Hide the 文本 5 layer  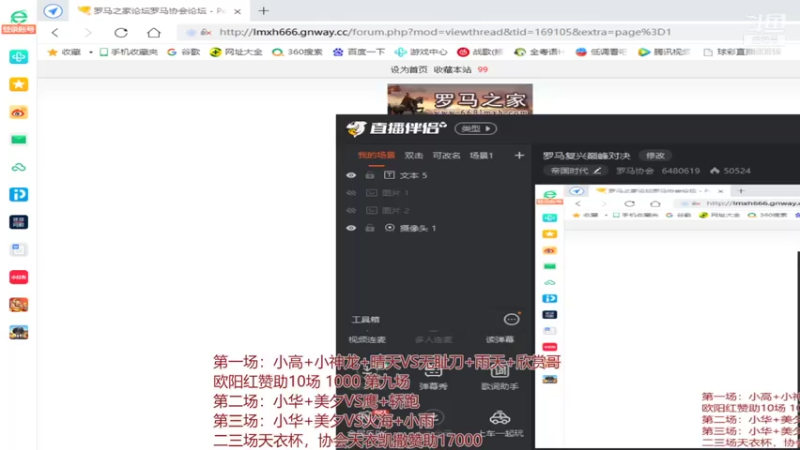(351, 175)
